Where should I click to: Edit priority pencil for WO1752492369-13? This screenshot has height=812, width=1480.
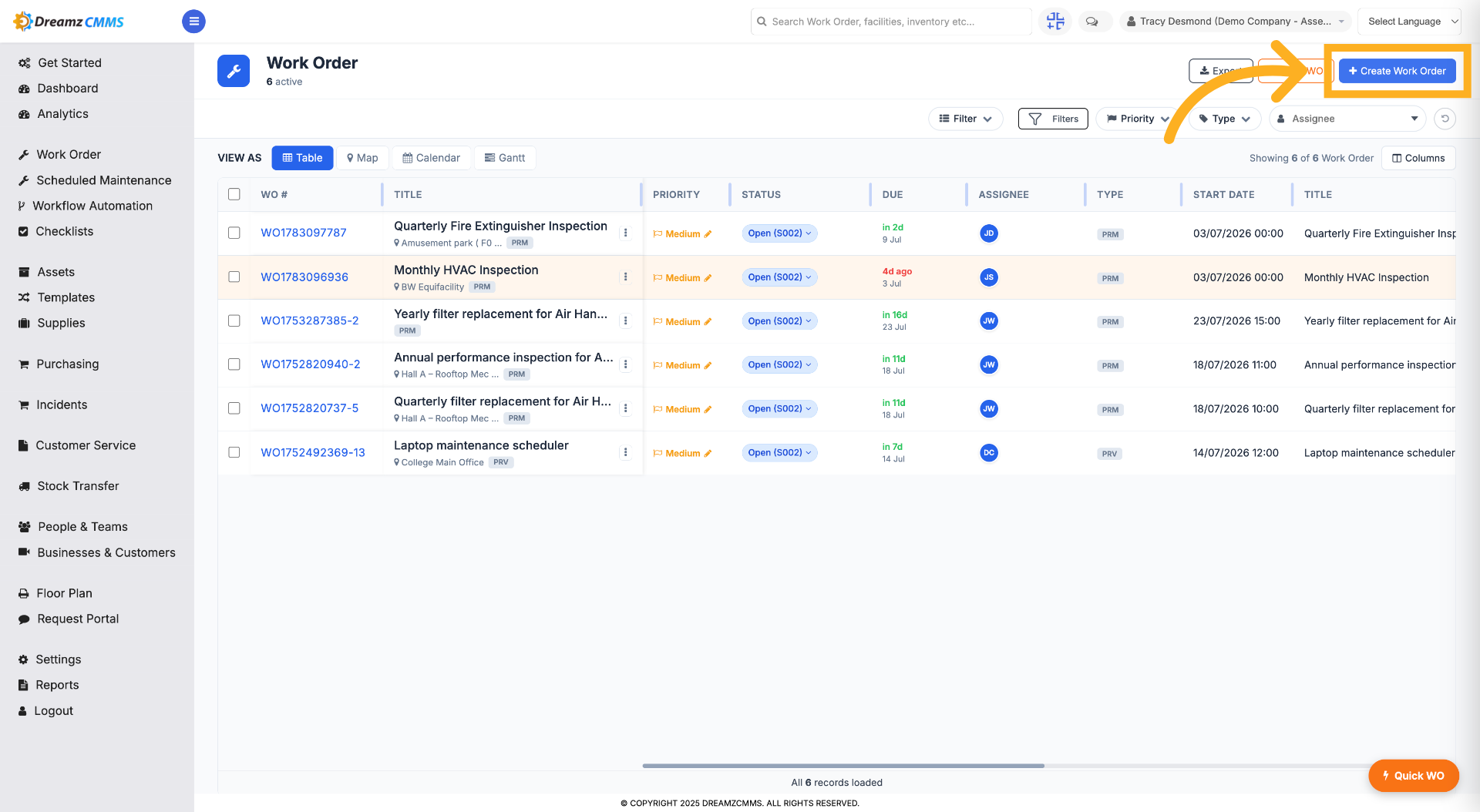708,454
